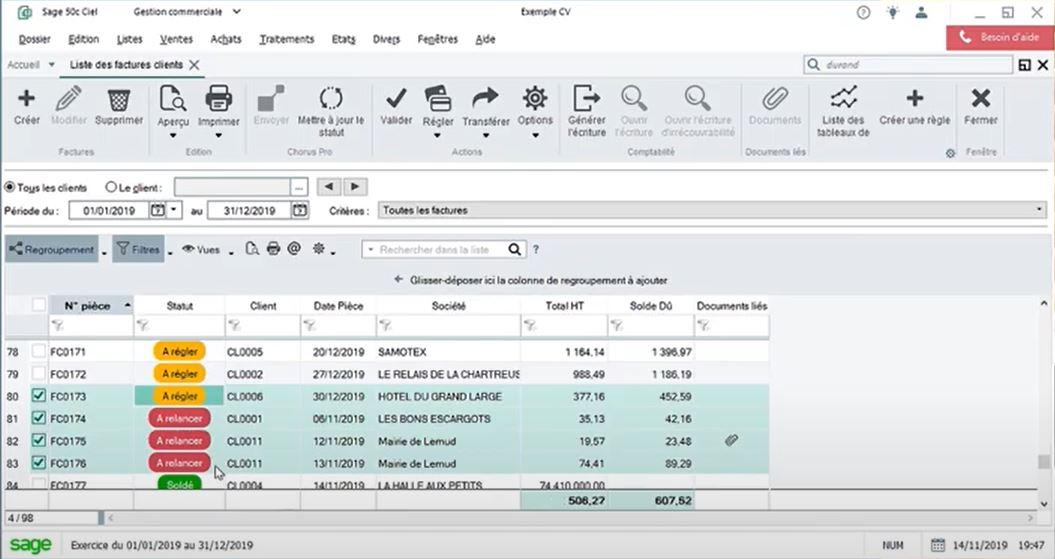Click the Filtres button
1055x559 pixels.
(x=139, y=250)
